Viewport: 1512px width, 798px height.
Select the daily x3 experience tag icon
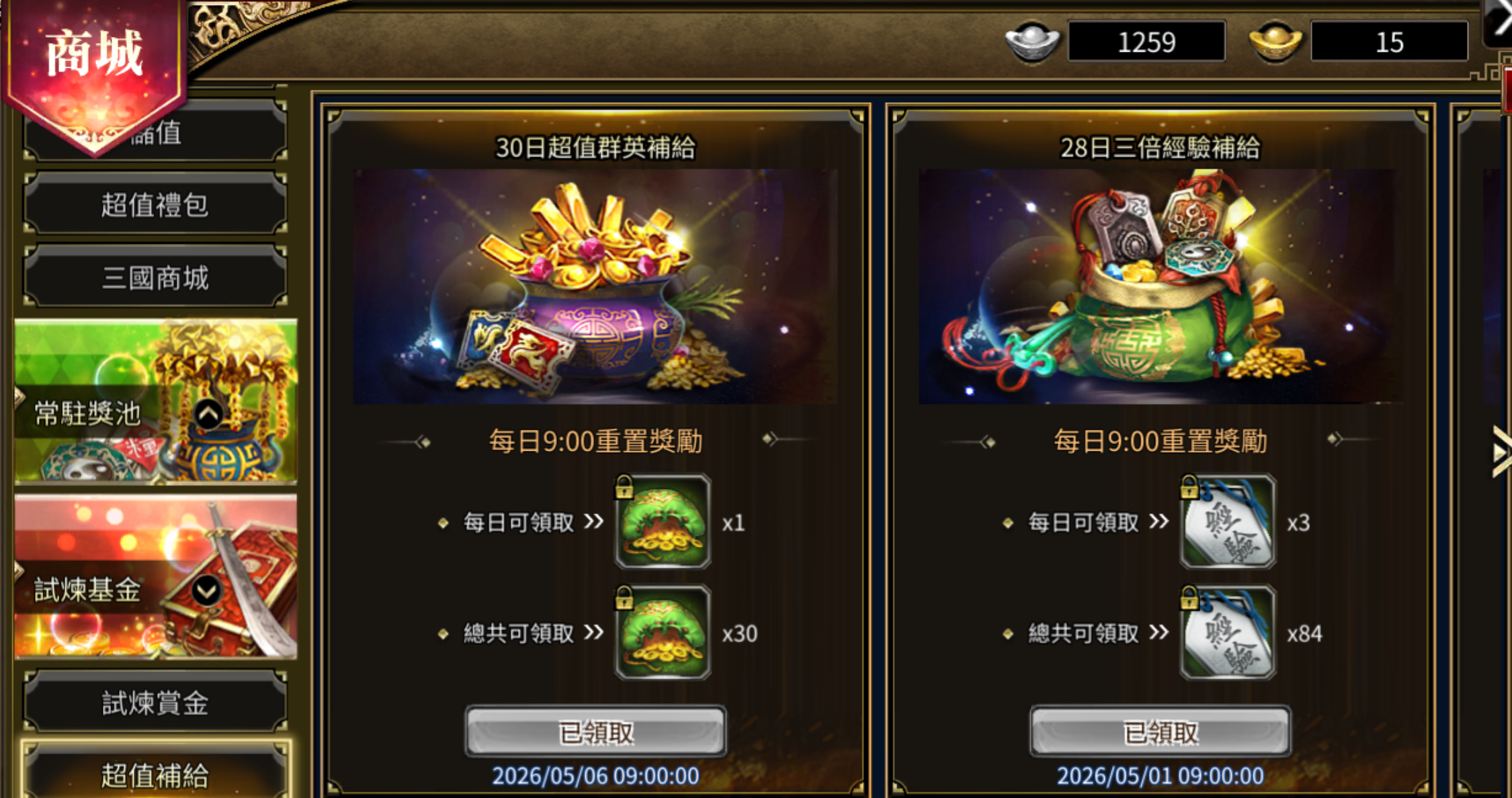click(x=1228, y=522)
